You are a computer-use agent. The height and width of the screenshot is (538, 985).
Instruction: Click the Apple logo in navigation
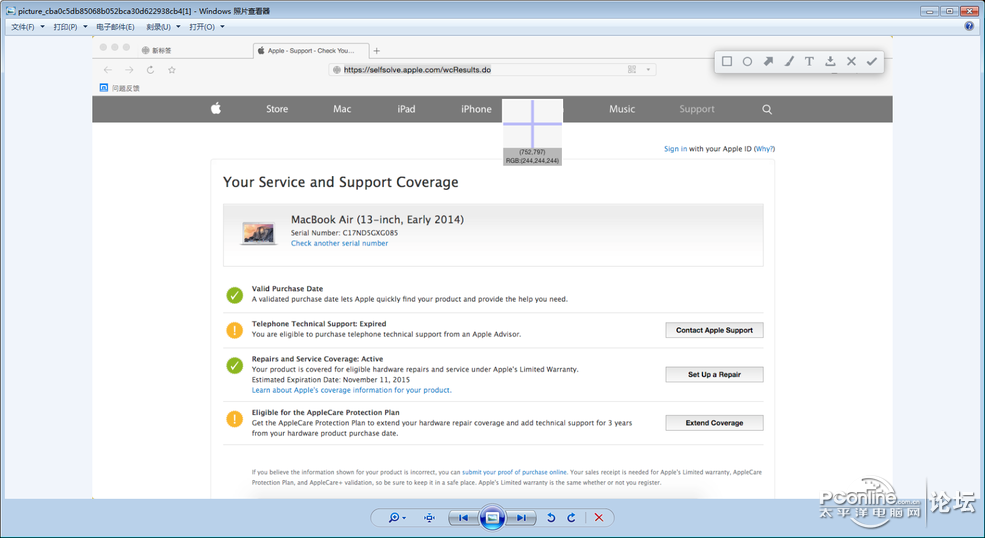(x=216, y=108)
